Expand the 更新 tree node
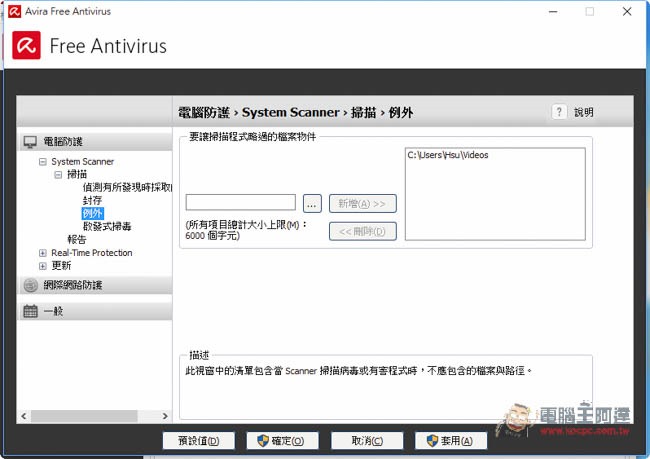This screenshot has height=459, width=650. (x=43, y=266)
